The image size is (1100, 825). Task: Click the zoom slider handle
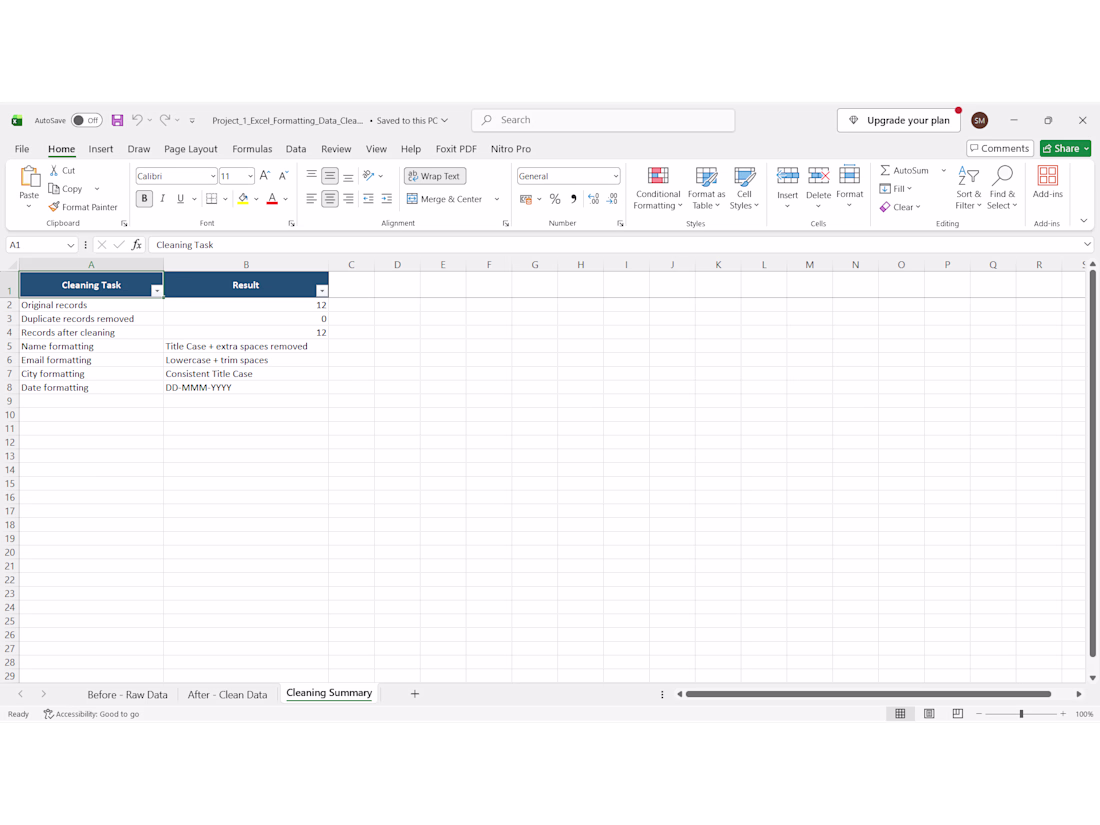1021,713
